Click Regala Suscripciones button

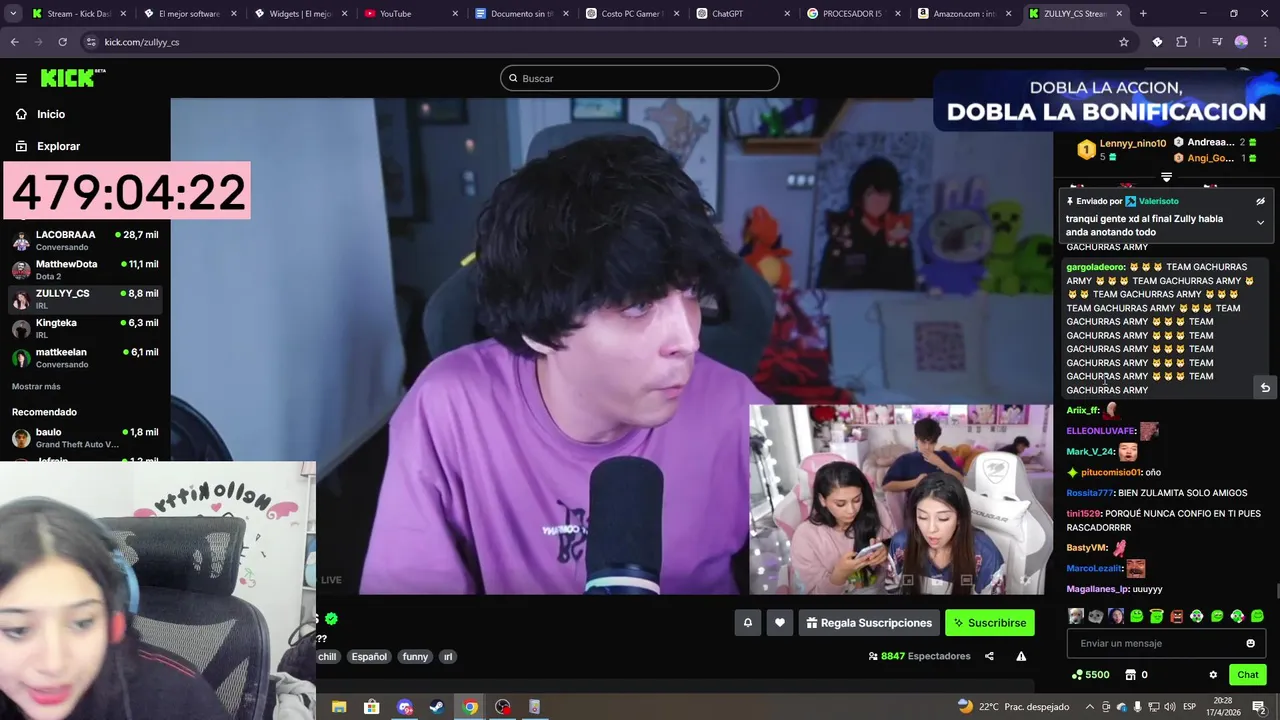point(869,623)
